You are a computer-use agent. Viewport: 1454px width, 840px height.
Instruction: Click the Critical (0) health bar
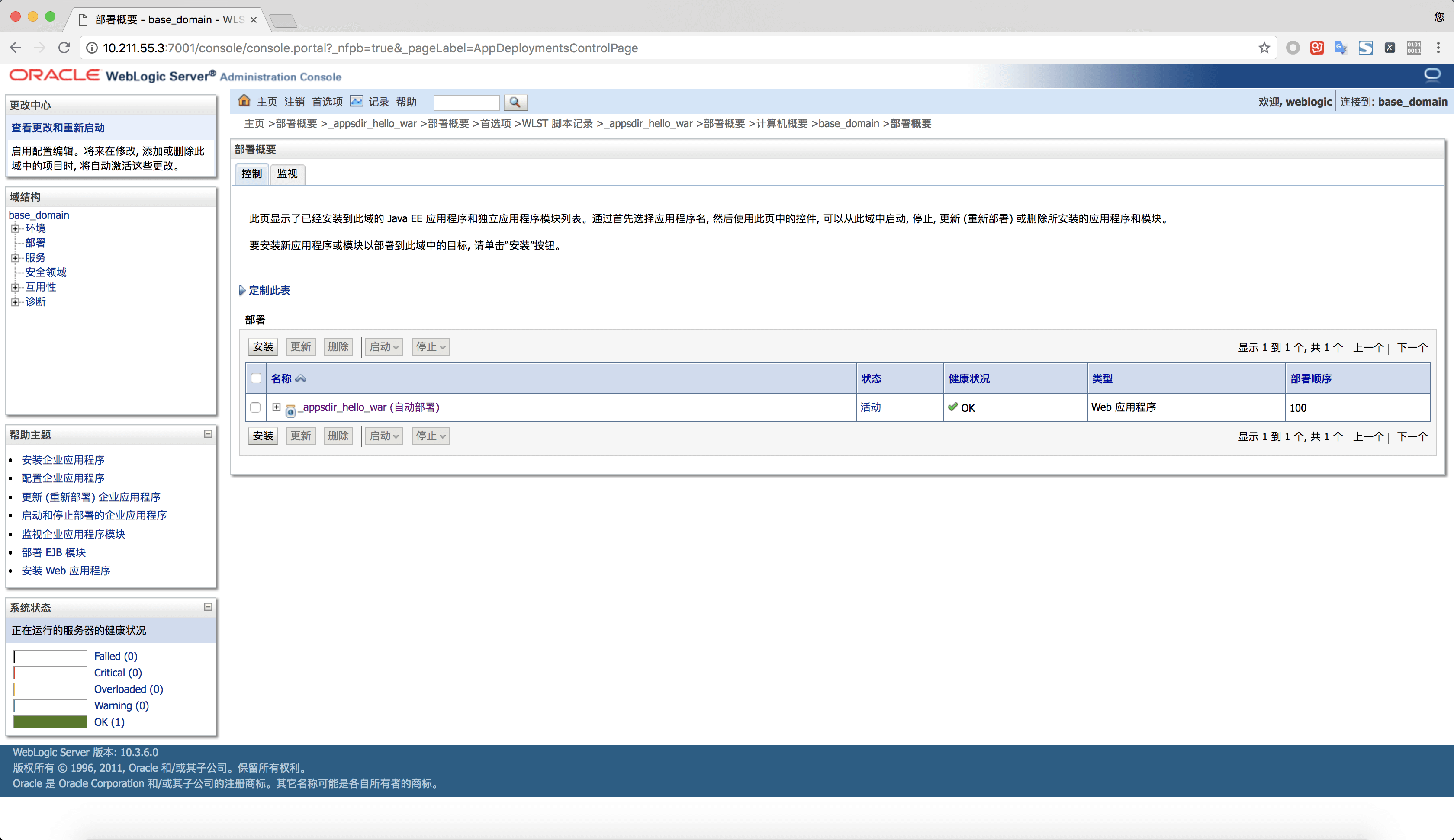pyautogui.click(x=50, y=673)
